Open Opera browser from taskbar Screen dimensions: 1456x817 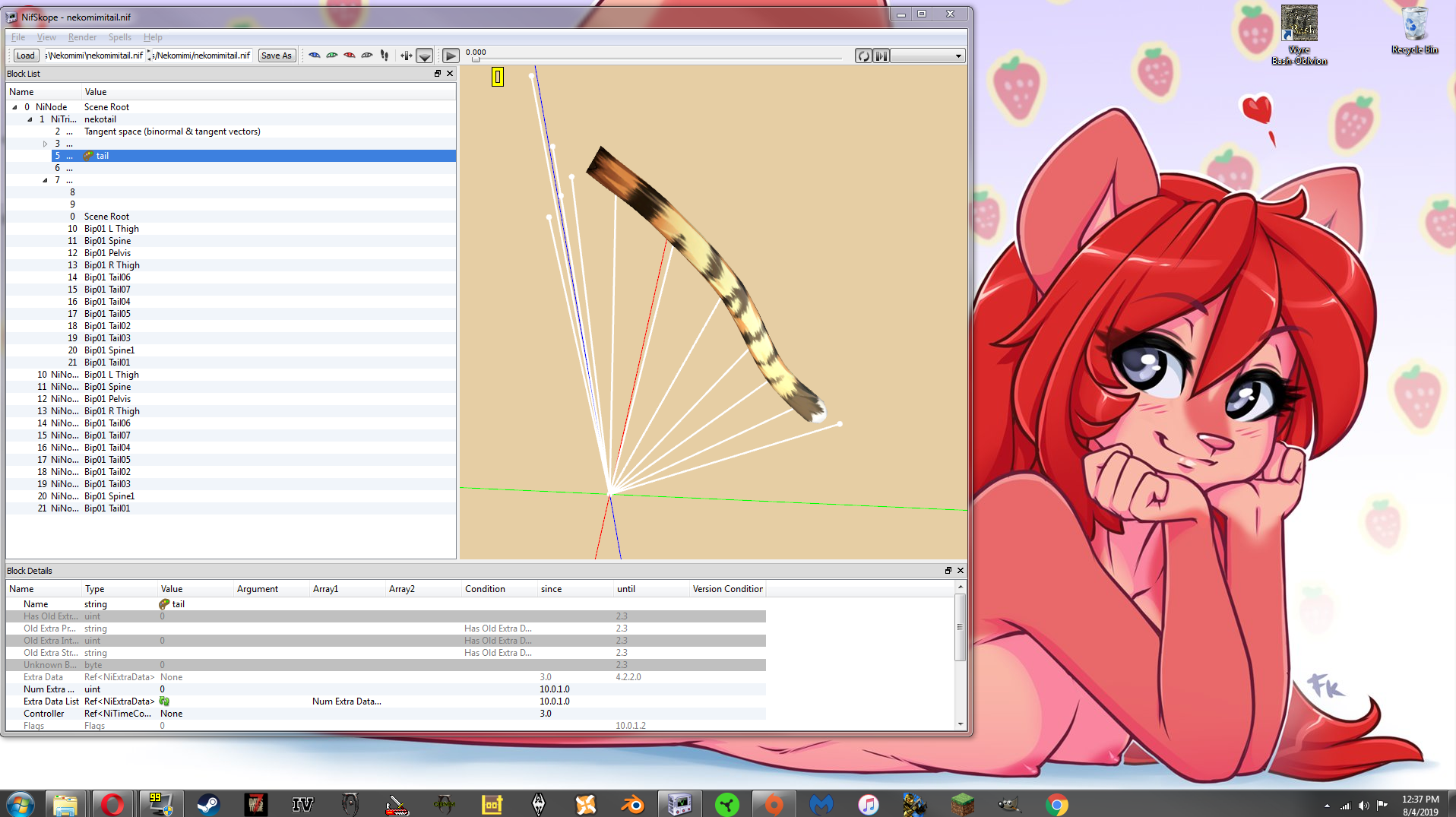point(112,804)
